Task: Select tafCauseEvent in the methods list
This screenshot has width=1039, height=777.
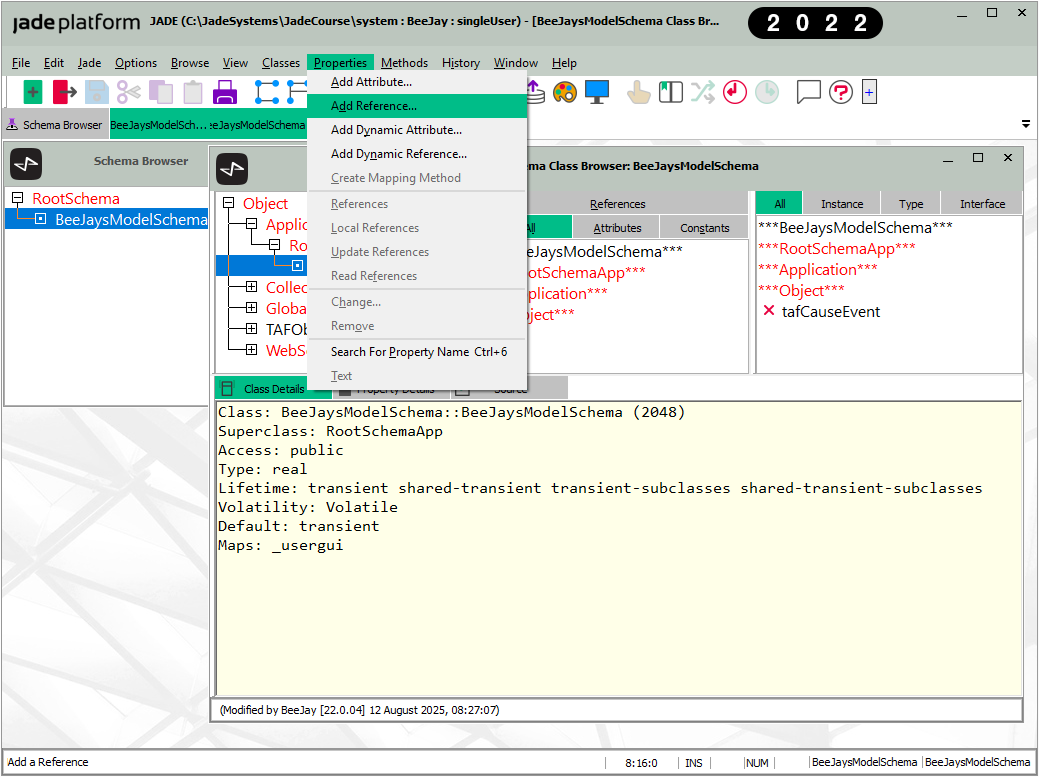Action: [830, 312]
